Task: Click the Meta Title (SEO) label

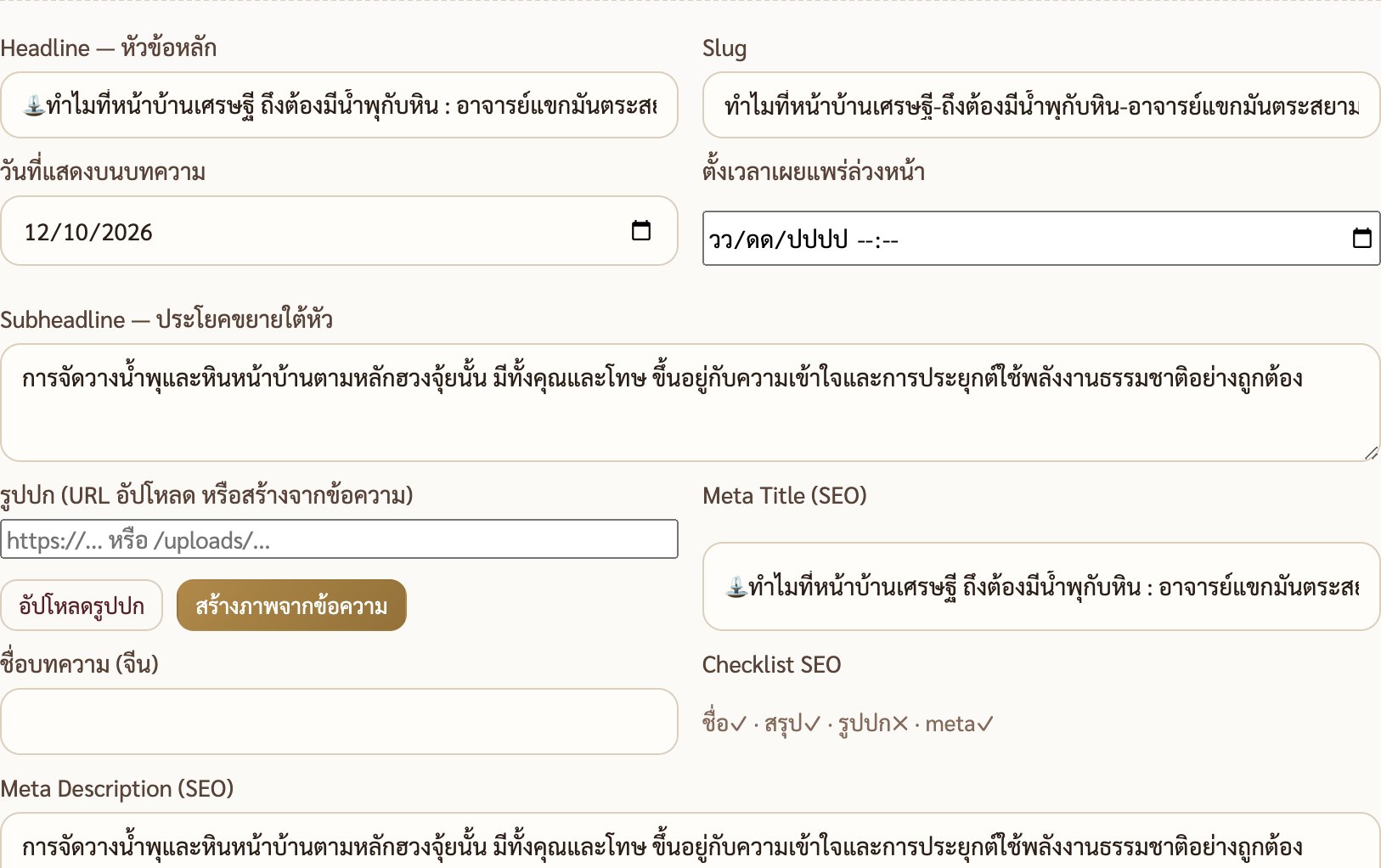Action: [x=785, y=495]
